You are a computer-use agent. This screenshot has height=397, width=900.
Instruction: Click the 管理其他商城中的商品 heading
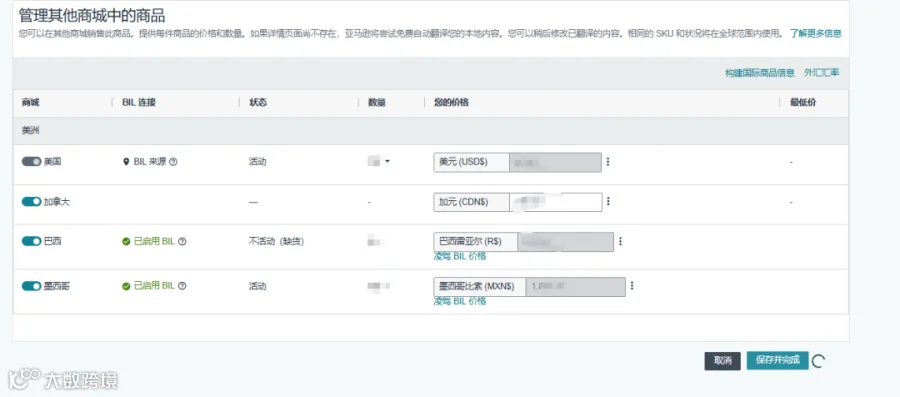[x=92, y=15]
